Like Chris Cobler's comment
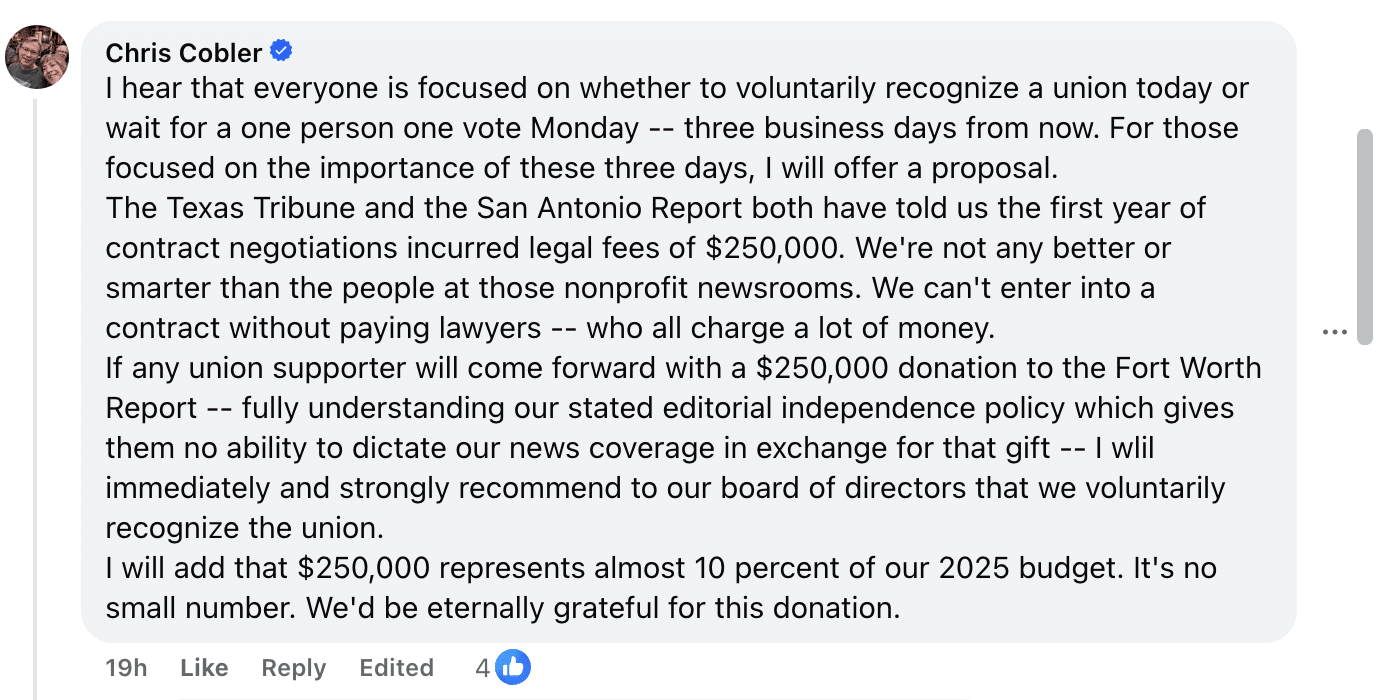This screenshot has height=700, width=1376. (203, 667)
